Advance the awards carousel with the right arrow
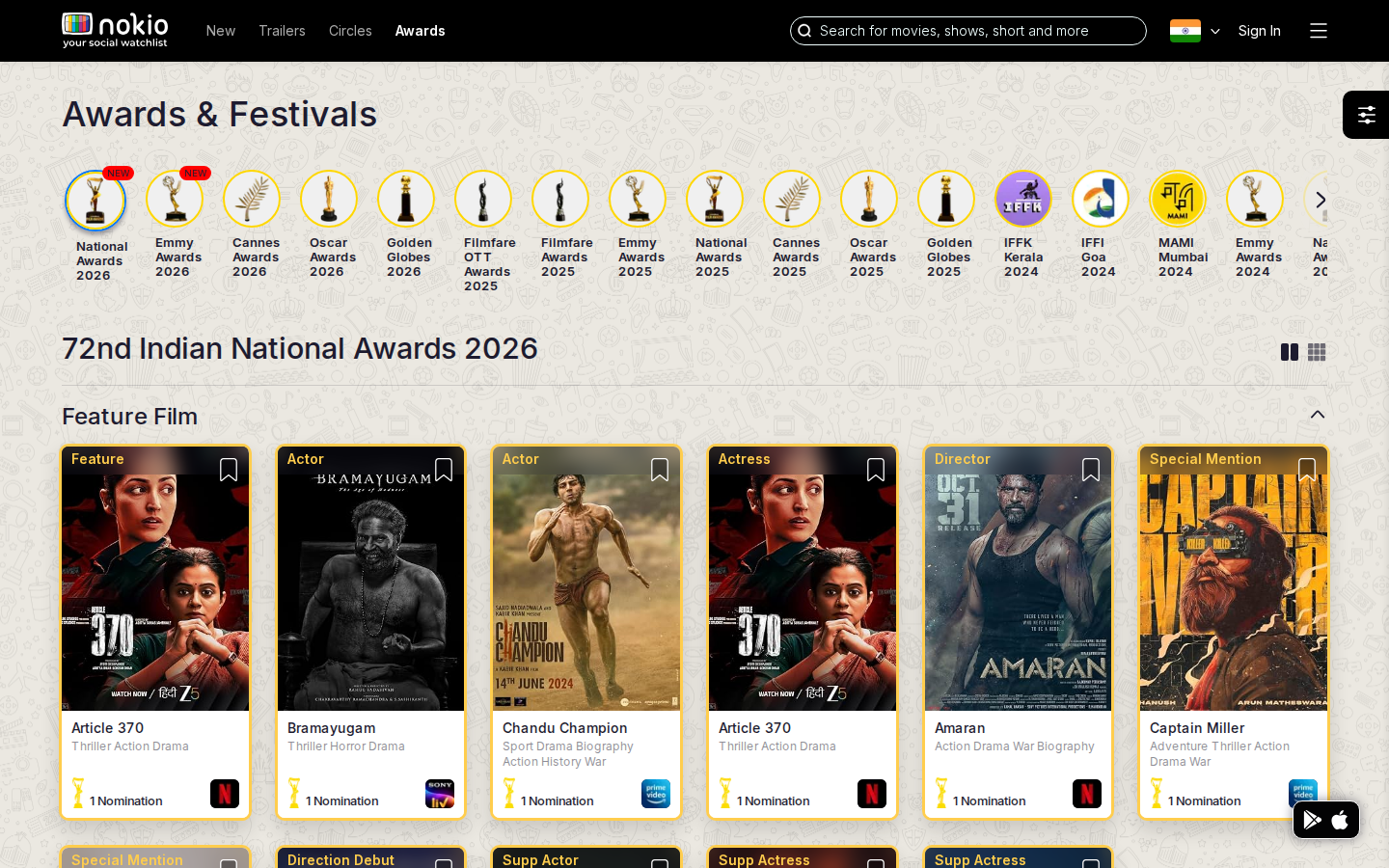 click(1321, 200)
